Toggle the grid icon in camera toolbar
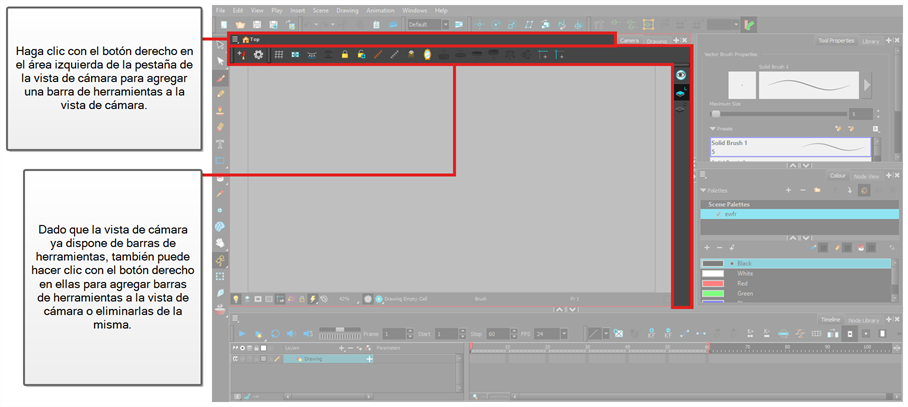The width and height of the screenshot is (908, 407). (x=279, y=54)
